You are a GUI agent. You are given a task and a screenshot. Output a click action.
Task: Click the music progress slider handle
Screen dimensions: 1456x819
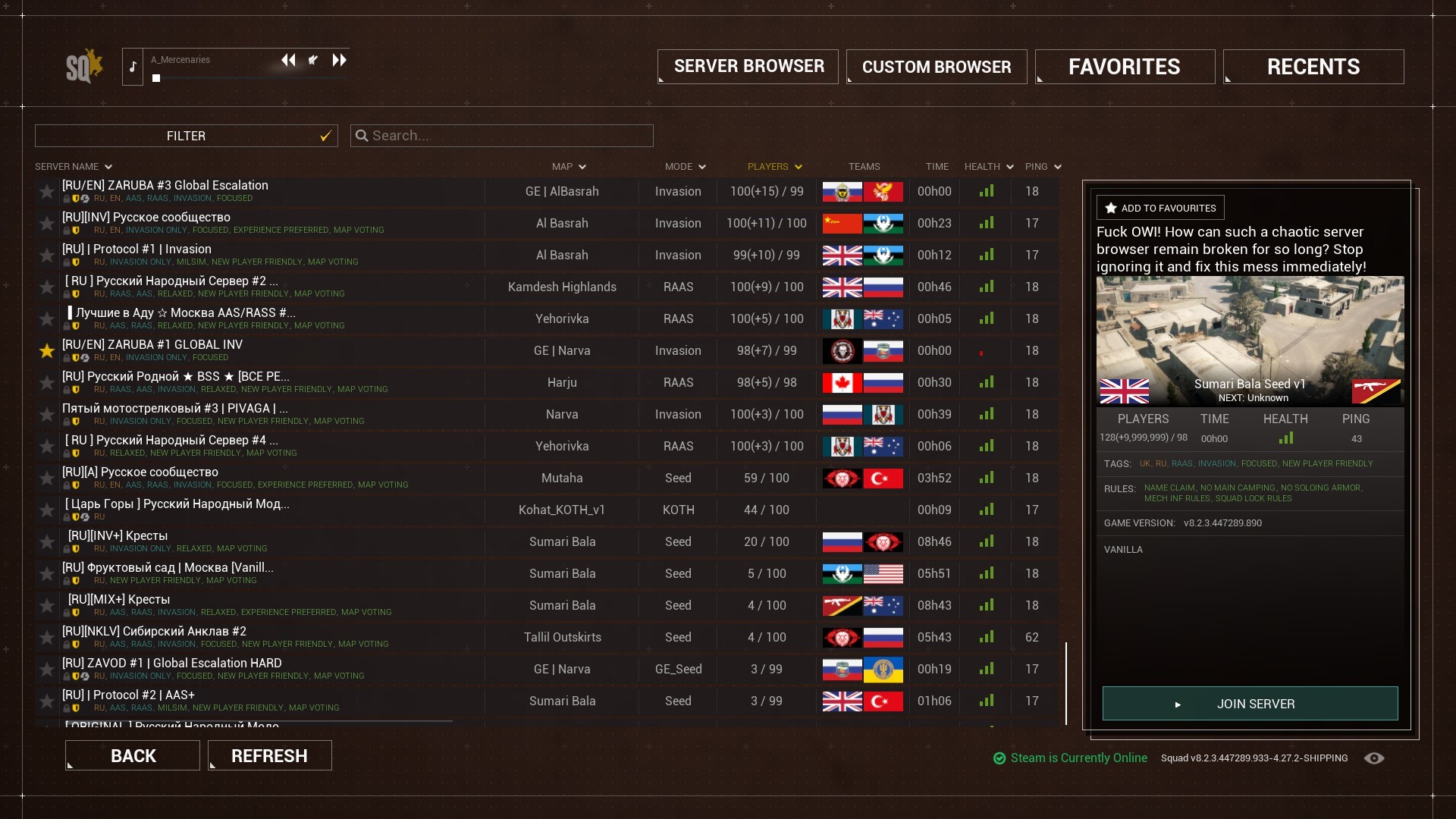coord(156,78)
